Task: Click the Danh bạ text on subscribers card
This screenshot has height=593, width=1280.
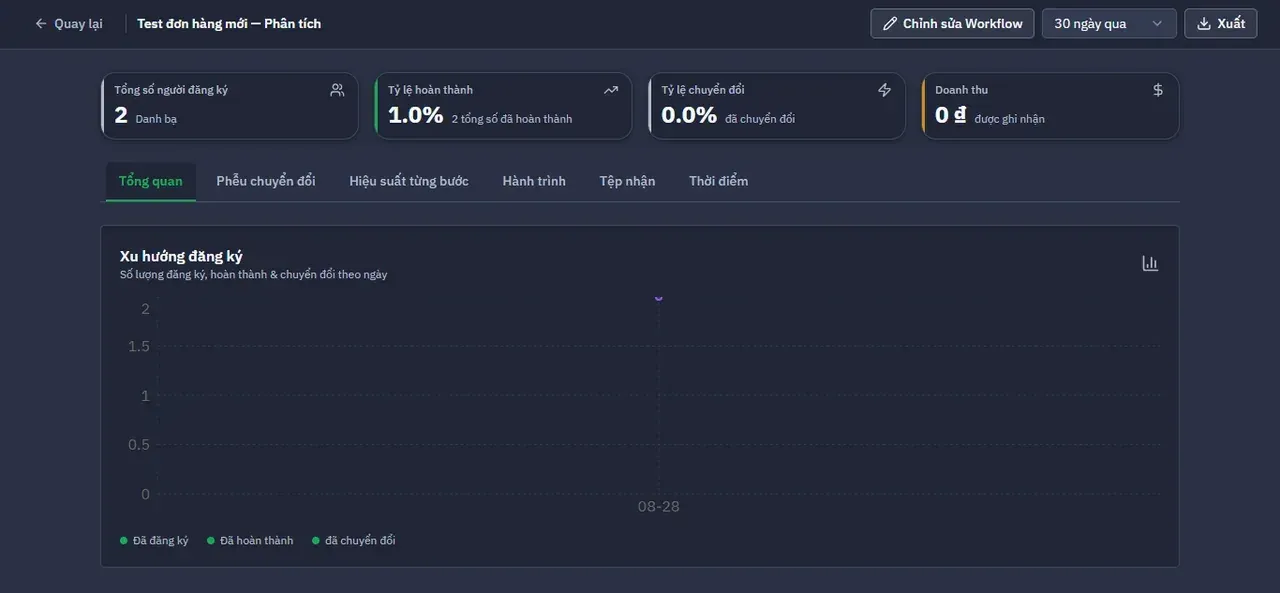Action: 156,119
